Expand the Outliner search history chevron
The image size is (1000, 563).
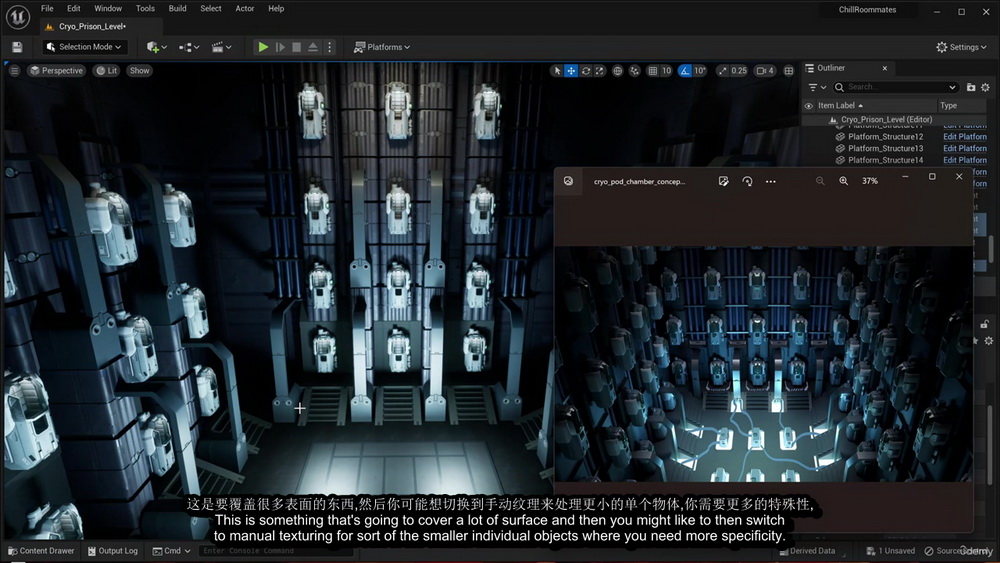pyautogui.click(x=952, y=87)
